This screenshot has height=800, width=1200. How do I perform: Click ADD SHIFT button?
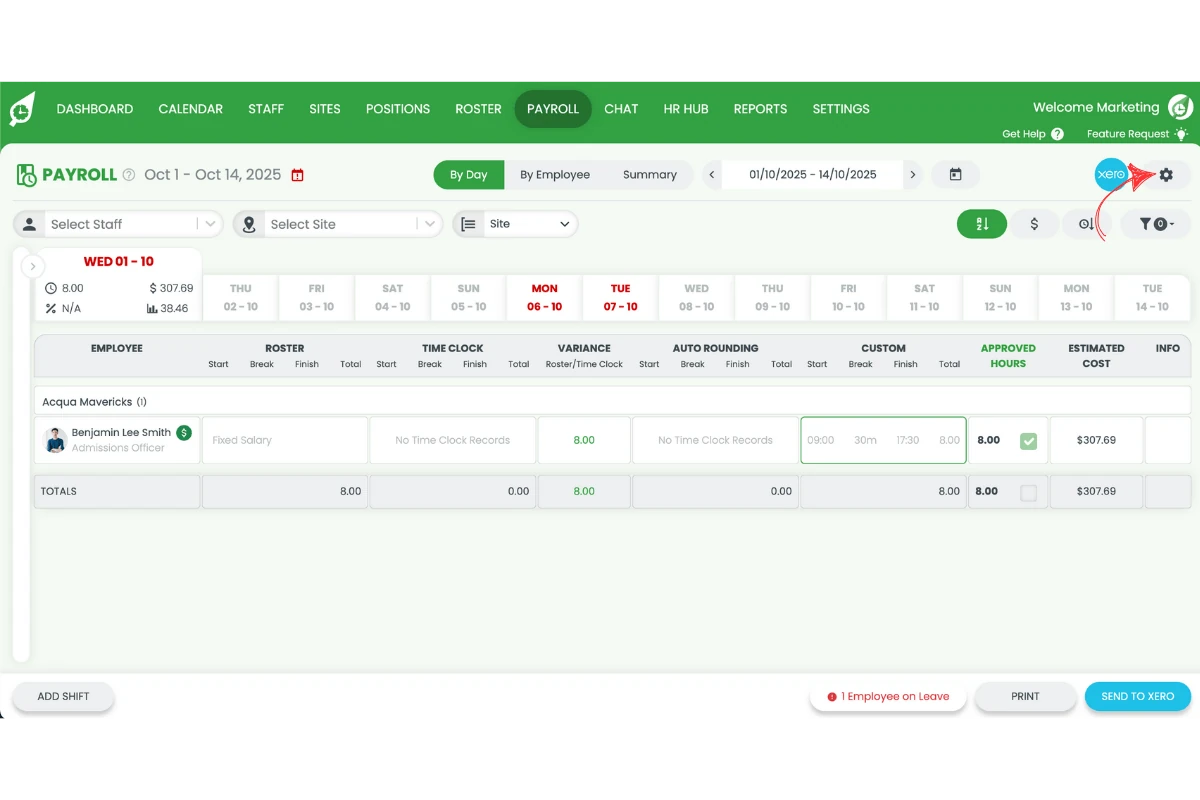63,696
